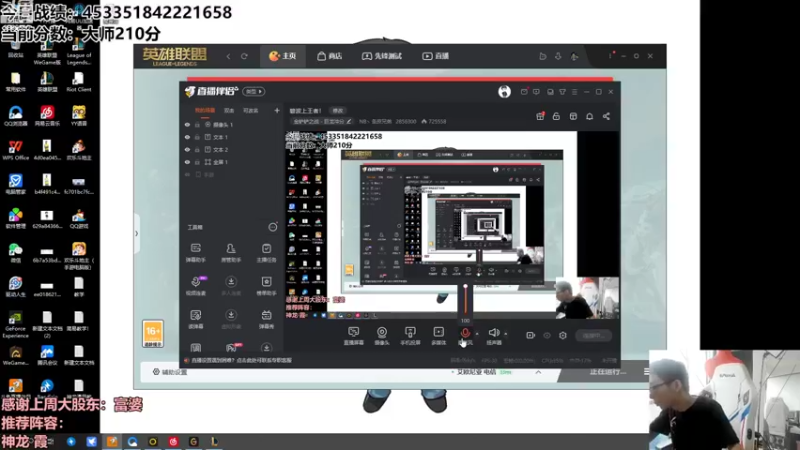Open WPS Office desktop shortcut
This screenshot has height=450, width=800.
point(15,149)
